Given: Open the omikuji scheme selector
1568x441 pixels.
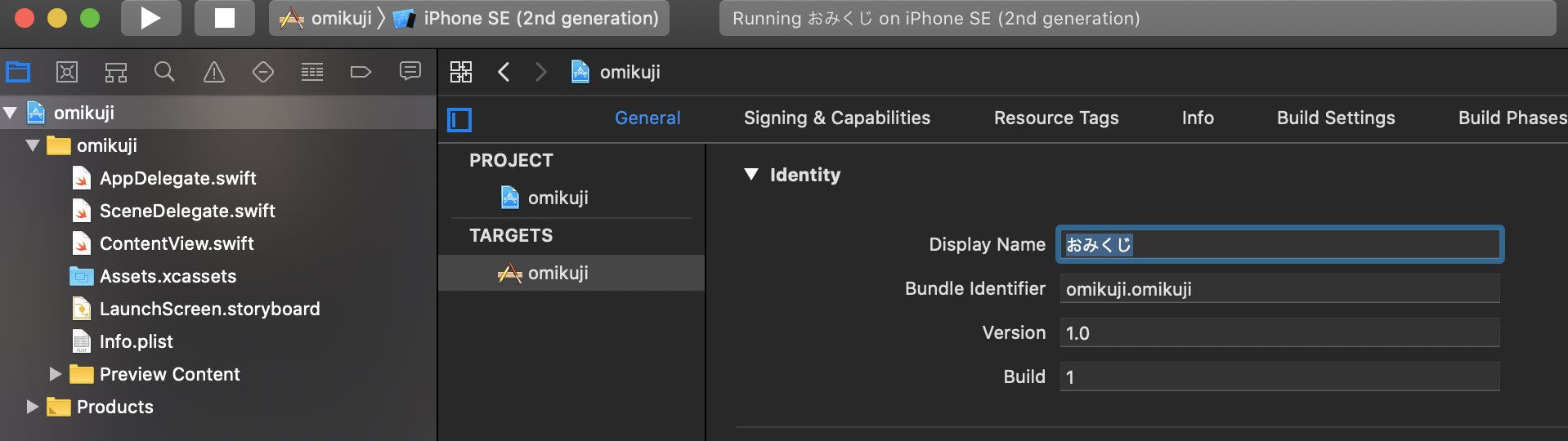Looking at the screenshot, I should point(325,18).
